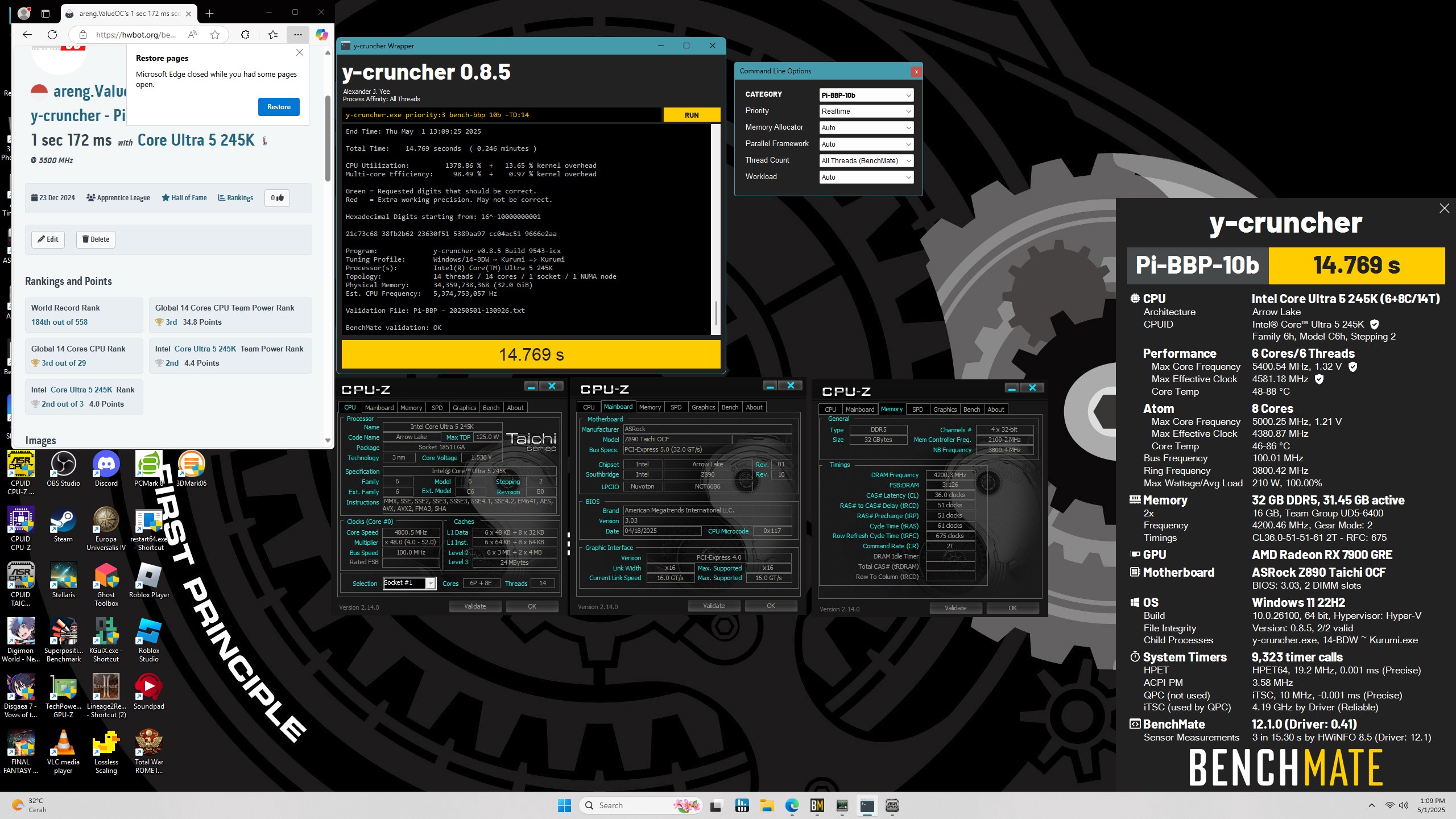Open Roblox Studio desktop icon
The image size is (1456, 819).
(x=148, y=640)
